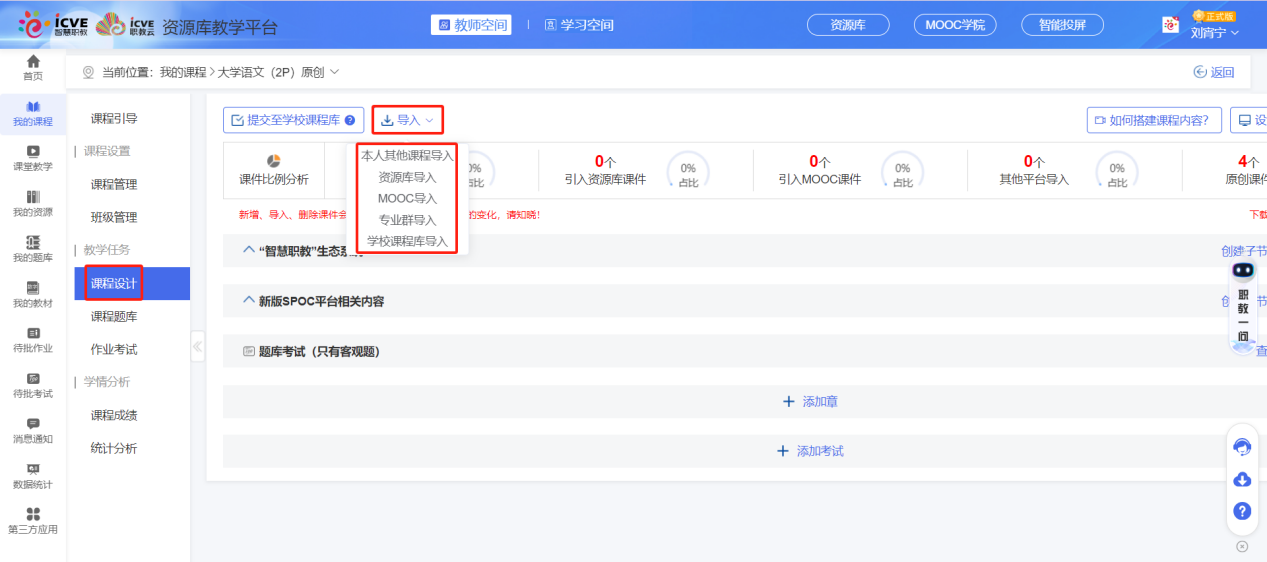
Task: Click the cloud download floating icon
Action: 1242,479
